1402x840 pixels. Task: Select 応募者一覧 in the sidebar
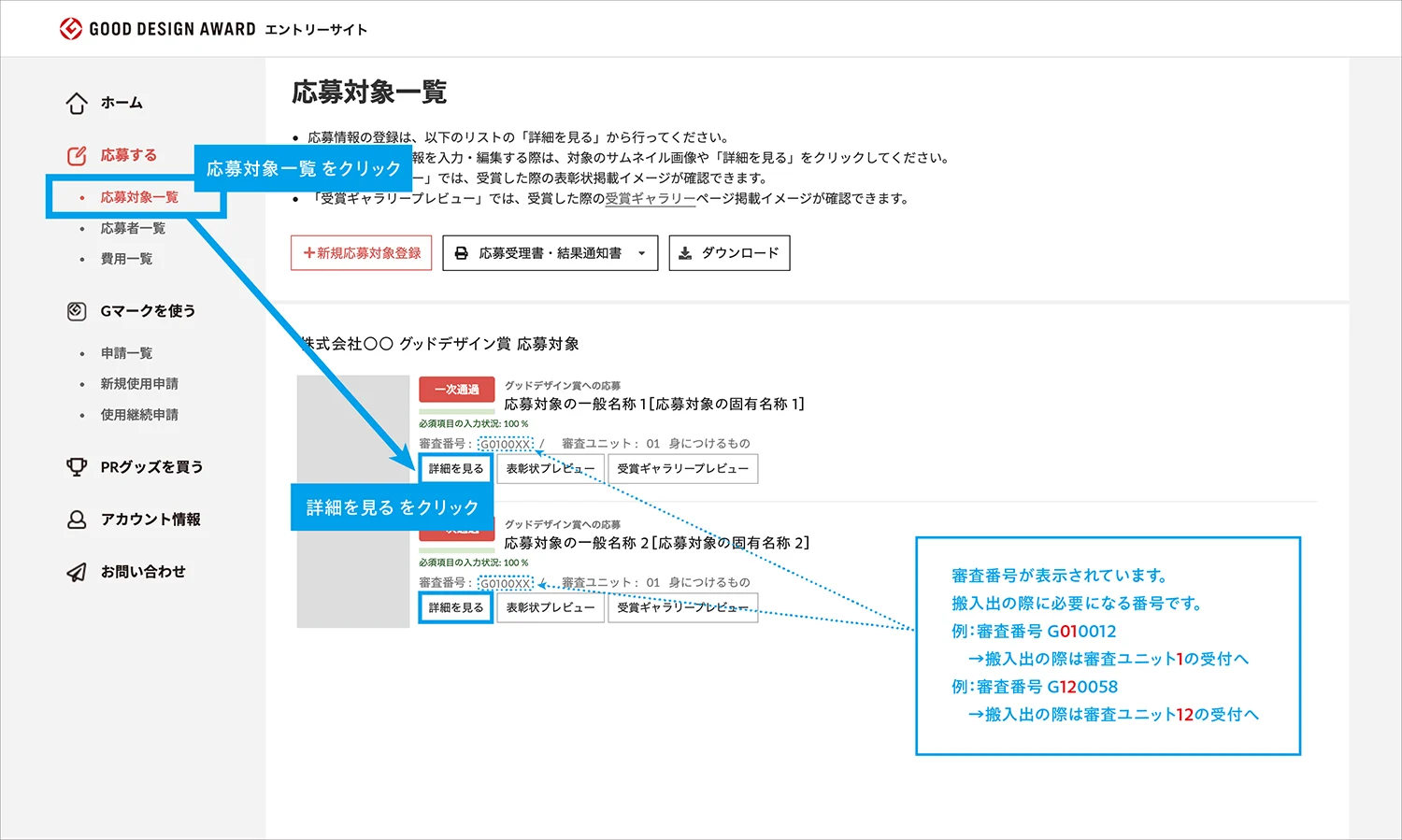[133, 228]
